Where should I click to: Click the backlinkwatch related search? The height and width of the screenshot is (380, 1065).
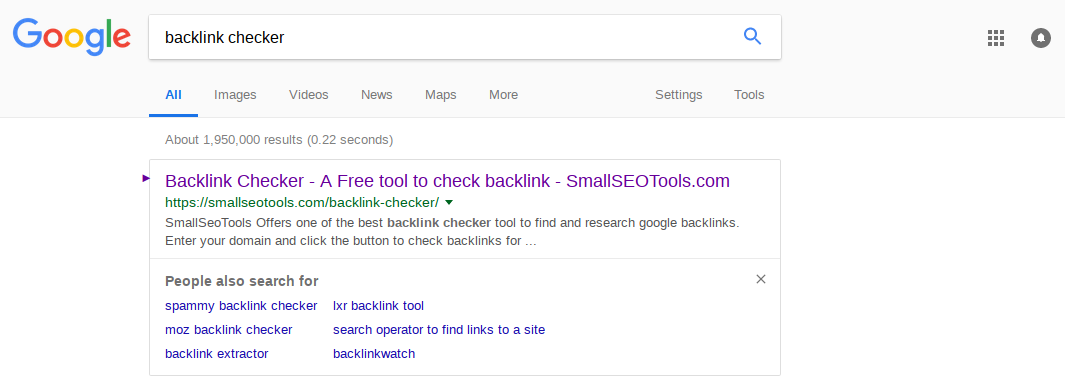tap(374, 353)
